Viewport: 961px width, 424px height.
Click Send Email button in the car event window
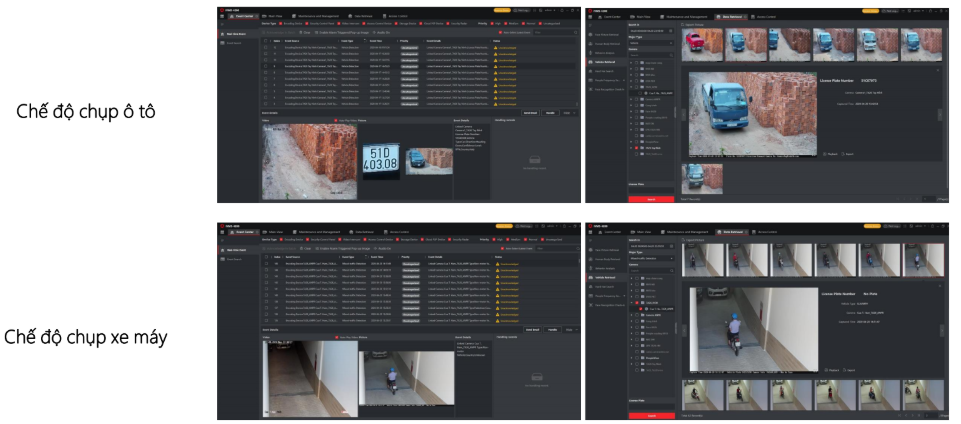[531, 113]
